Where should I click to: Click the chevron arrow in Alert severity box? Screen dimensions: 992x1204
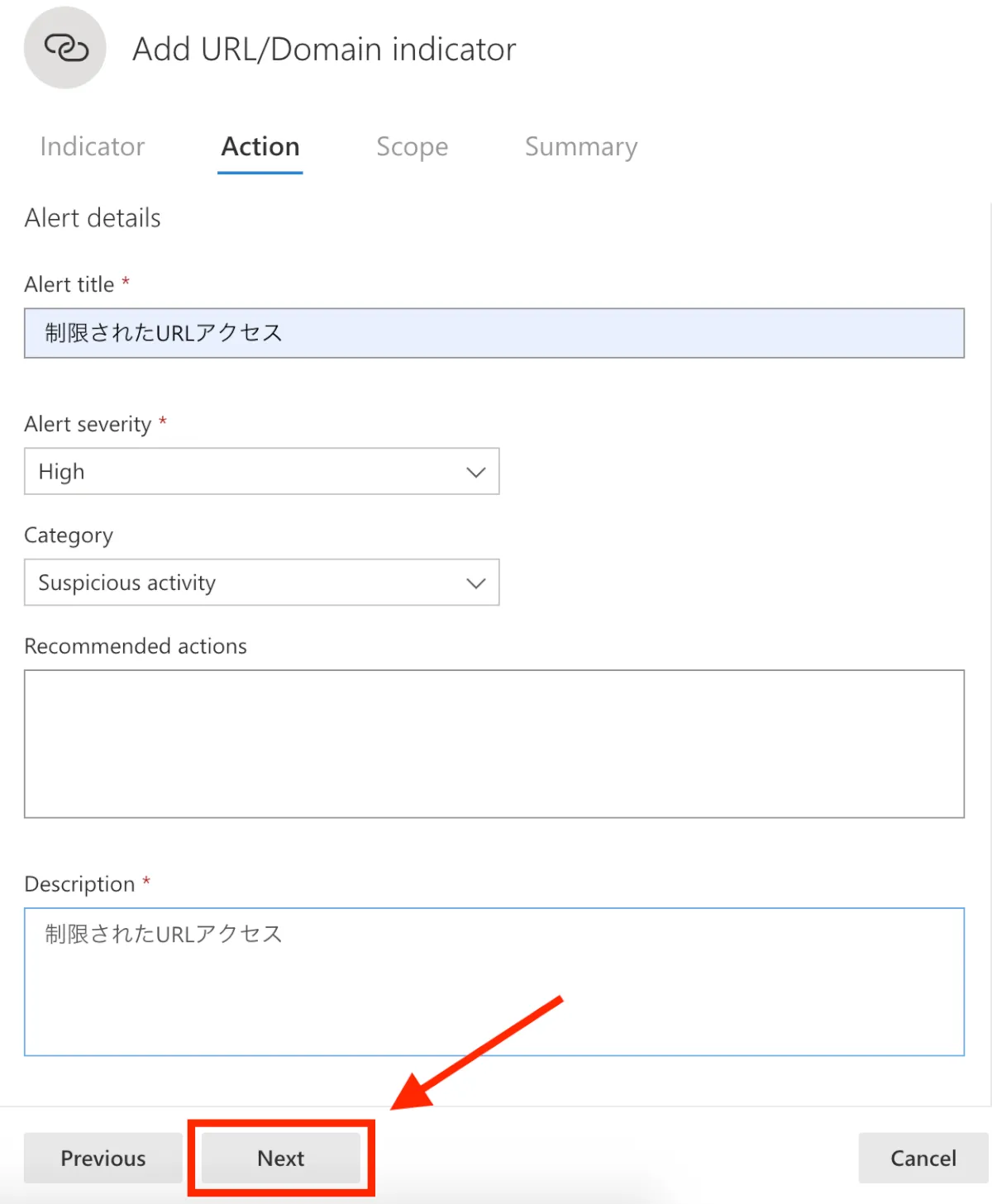click(475, 472)
